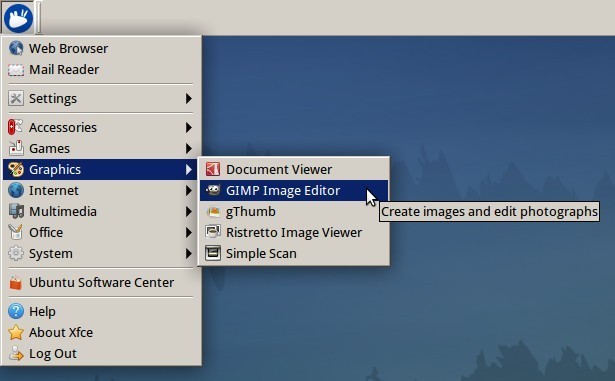Click the panel handle beside menu button
Viewport: 615px width, 381px height.
pos(38,17)
